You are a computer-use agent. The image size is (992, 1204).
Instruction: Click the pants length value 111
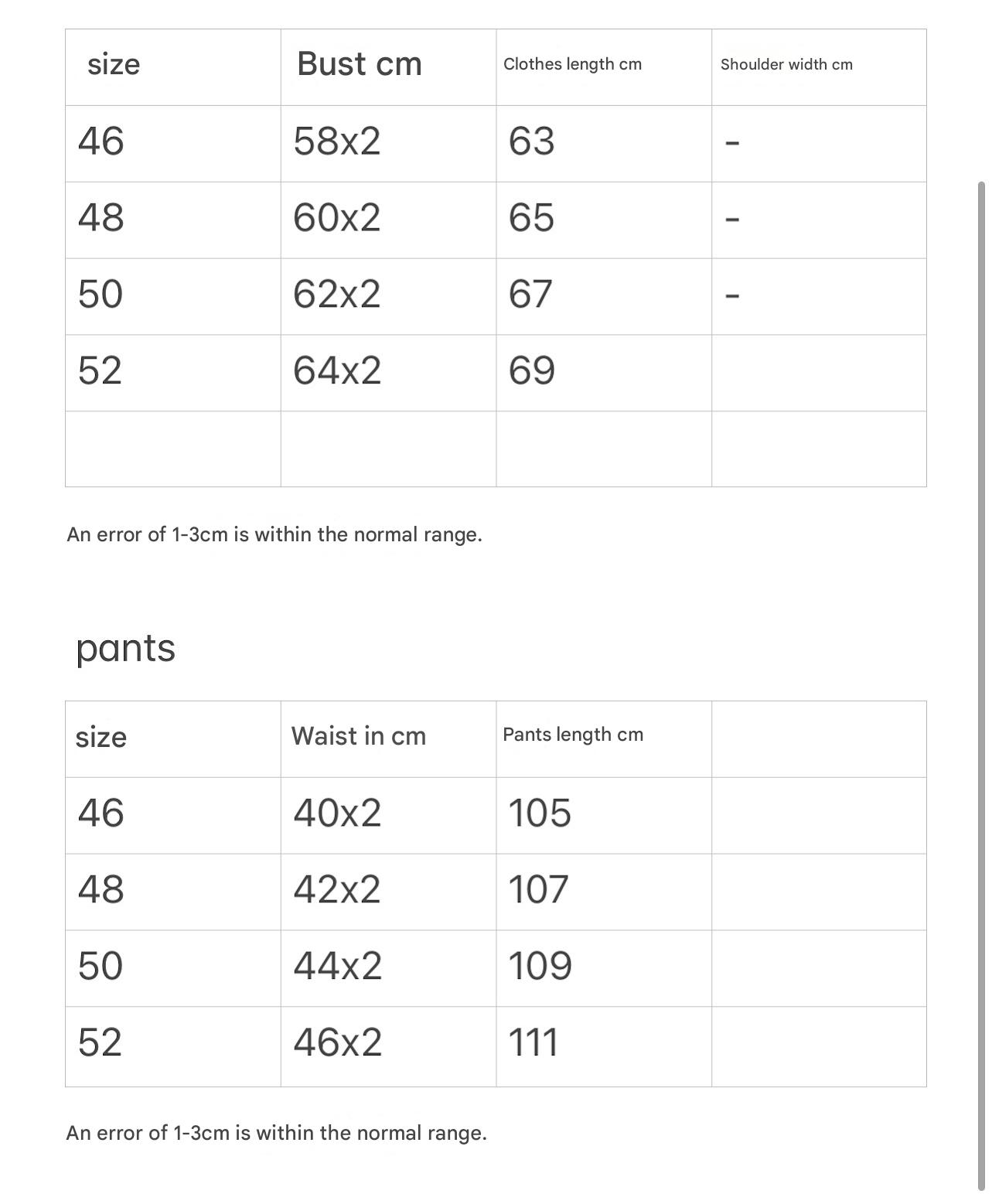click(x=533, y=1042)
